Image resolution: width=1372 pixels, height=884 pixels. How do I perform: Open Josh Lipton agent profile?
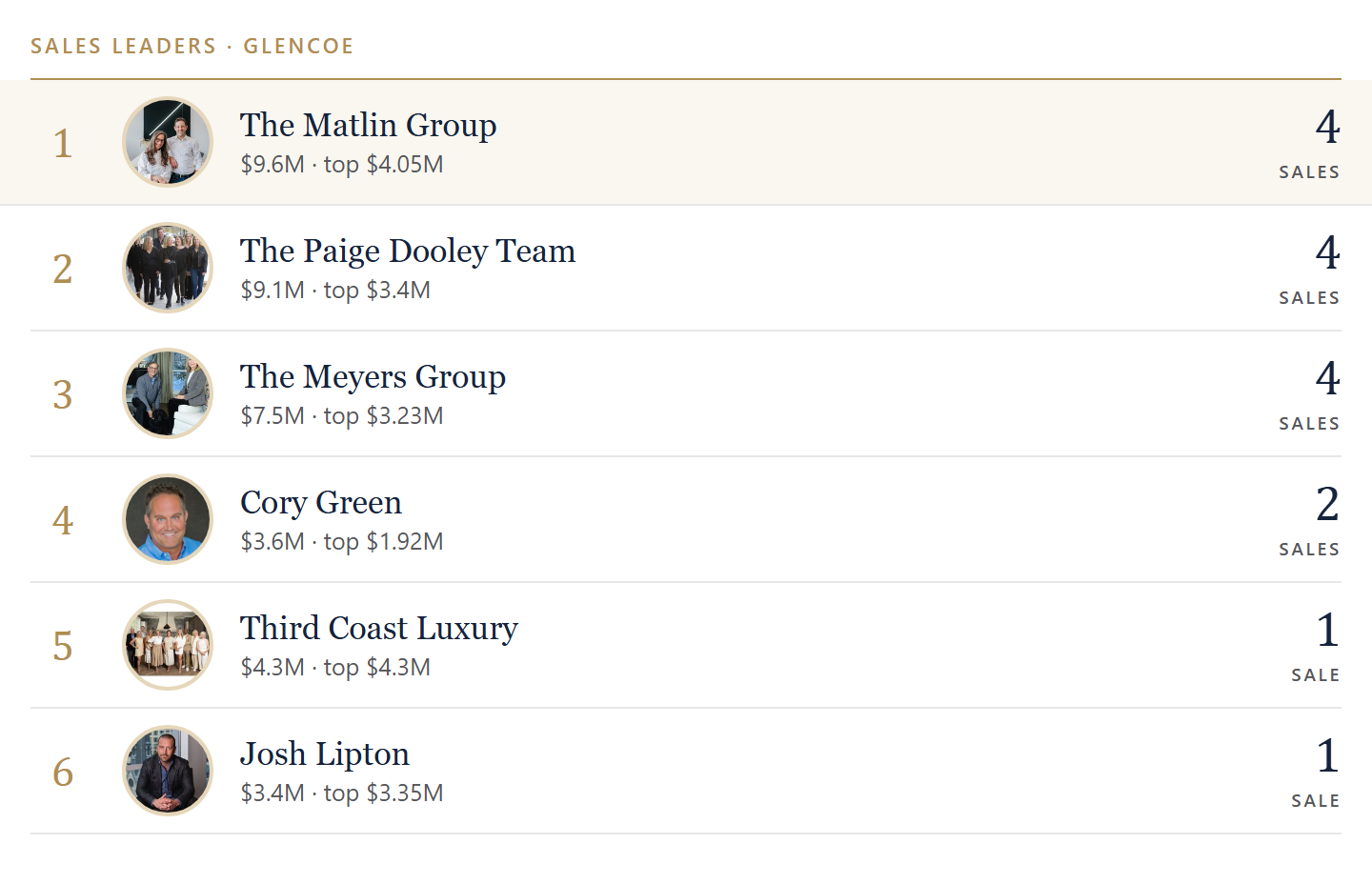325,753
